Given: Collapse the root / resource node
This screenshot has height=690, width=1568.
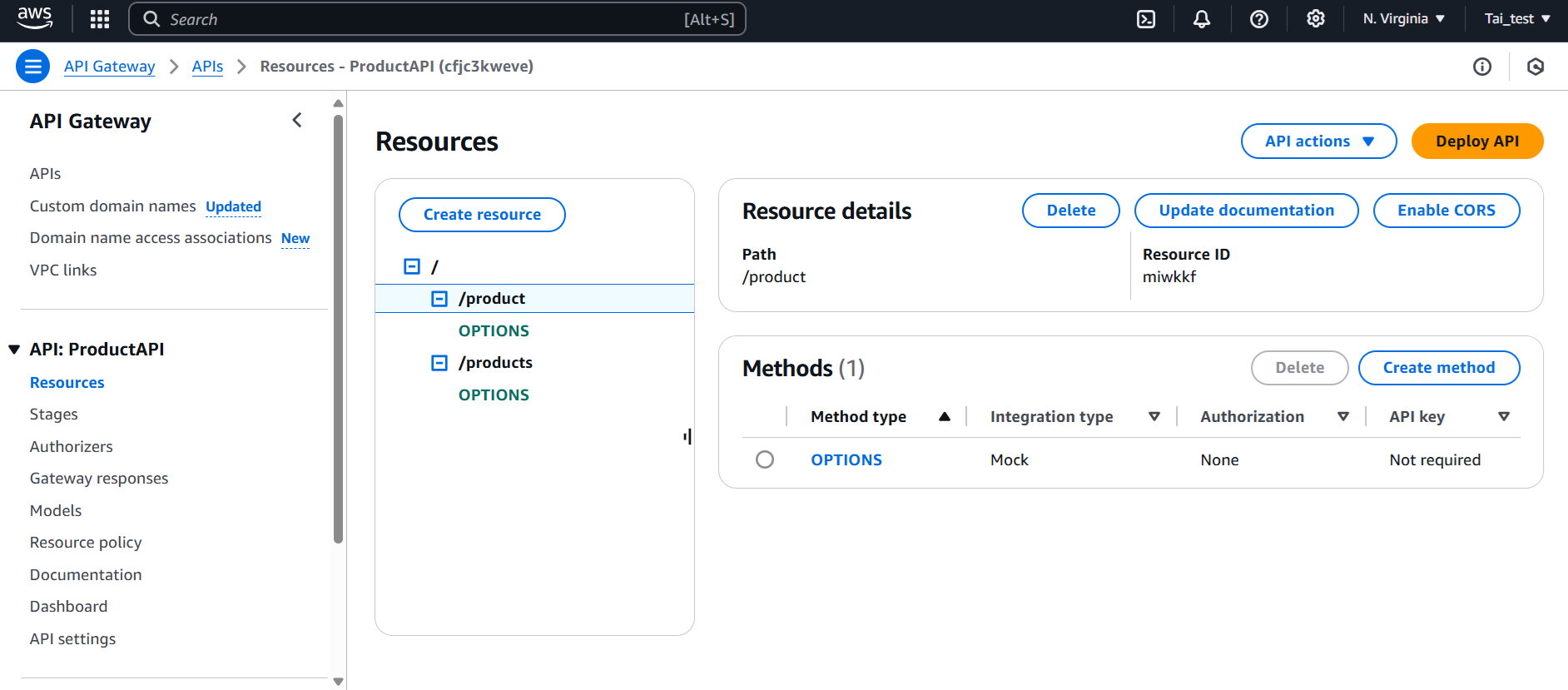Looking at the screenshot, I should 412,266.
